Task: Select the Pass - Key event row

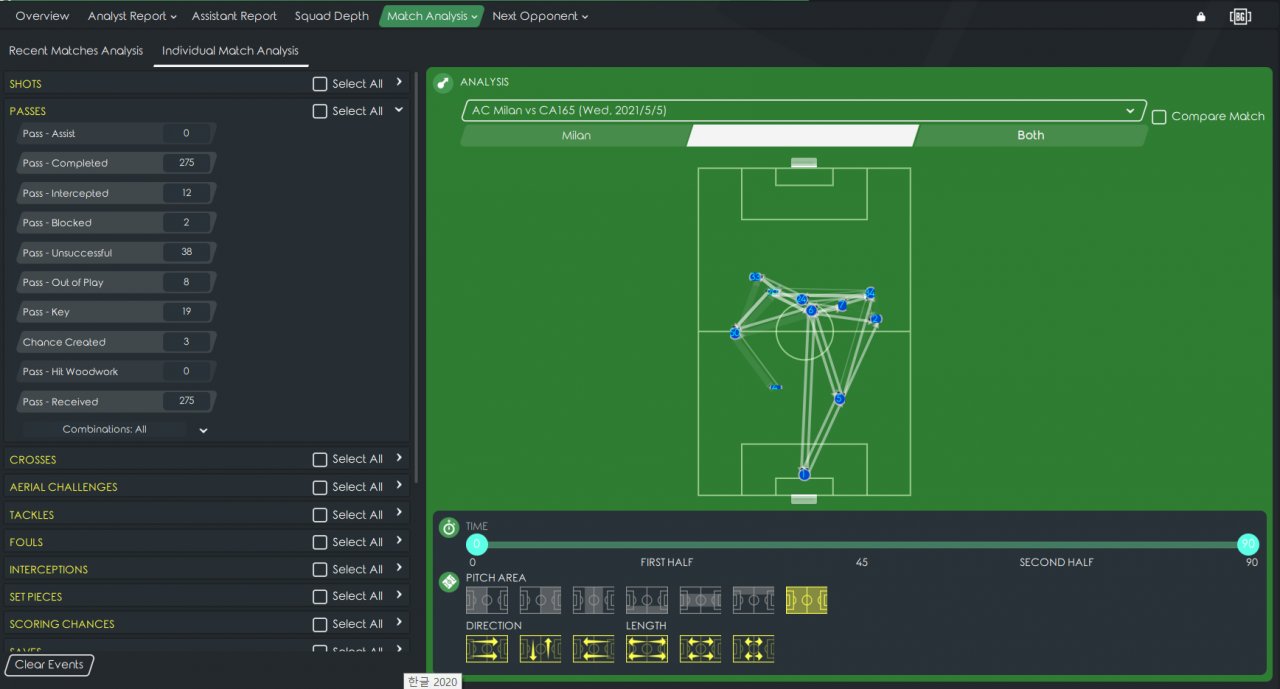Action: click(x=116, y=312)
